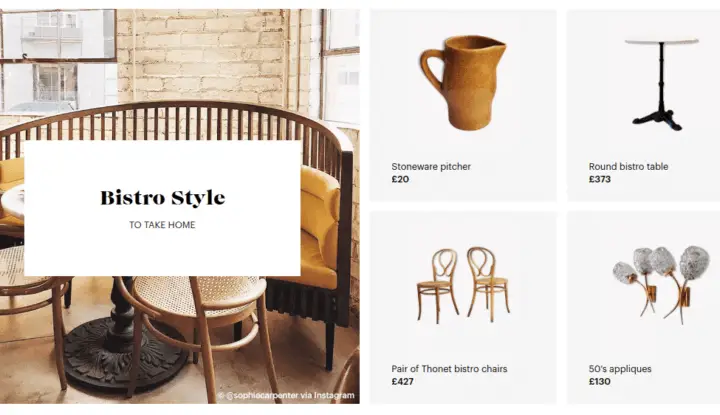Open the Thonet bistro chairs image
This screenshot has height=415, width=720.
pyautogui.click(x=463, y=285)
